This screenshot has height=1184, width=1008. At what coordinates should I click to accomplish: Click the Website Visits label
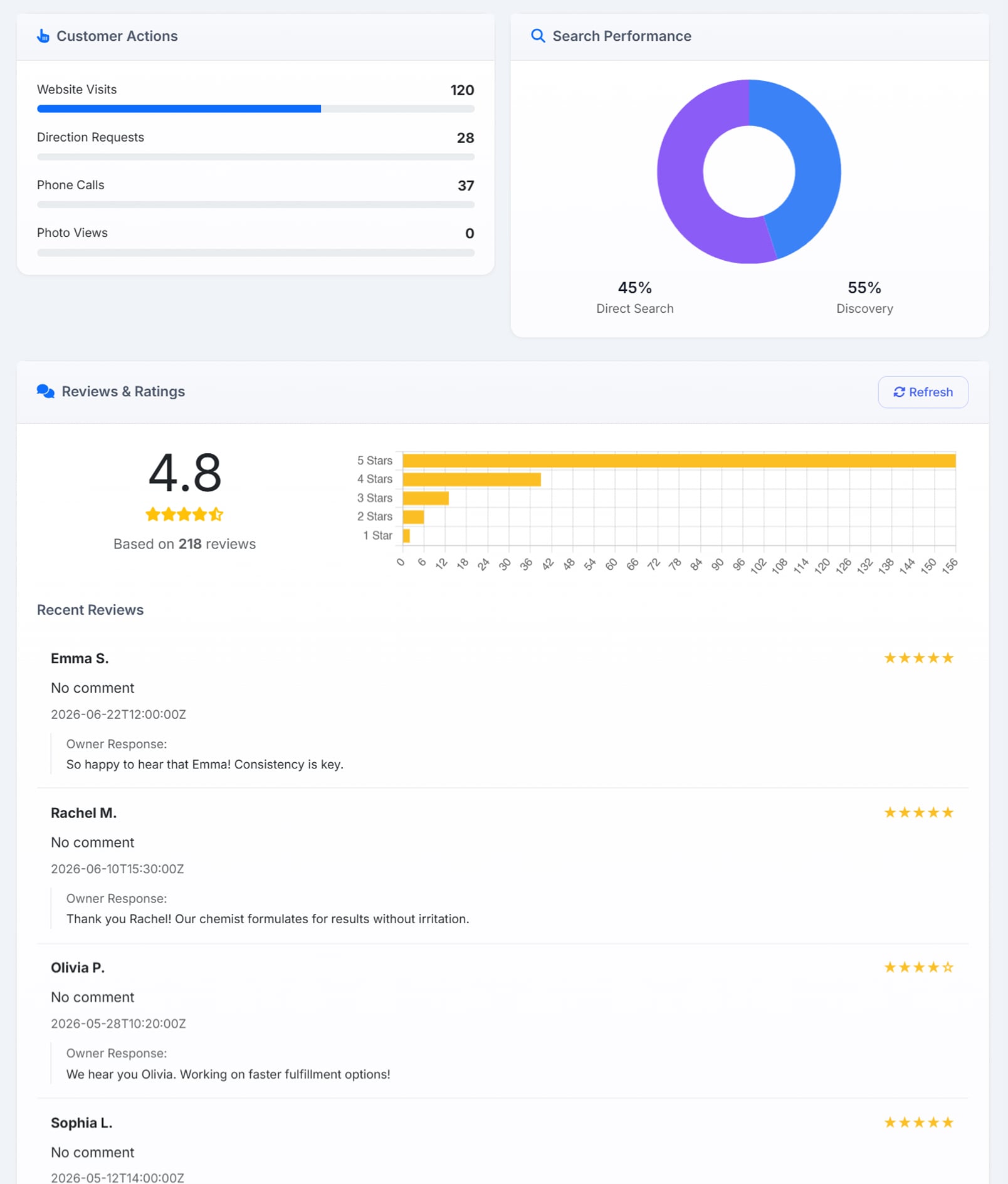76,90
